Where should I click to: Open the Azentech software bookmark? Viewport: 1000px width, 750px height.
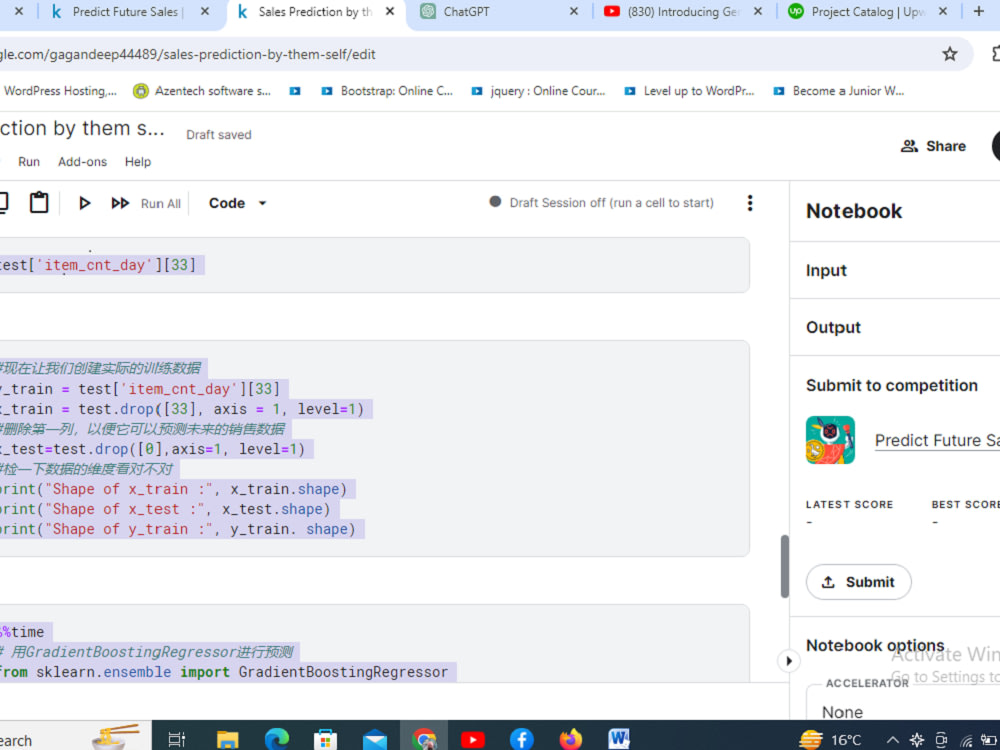tap(202, 91)
